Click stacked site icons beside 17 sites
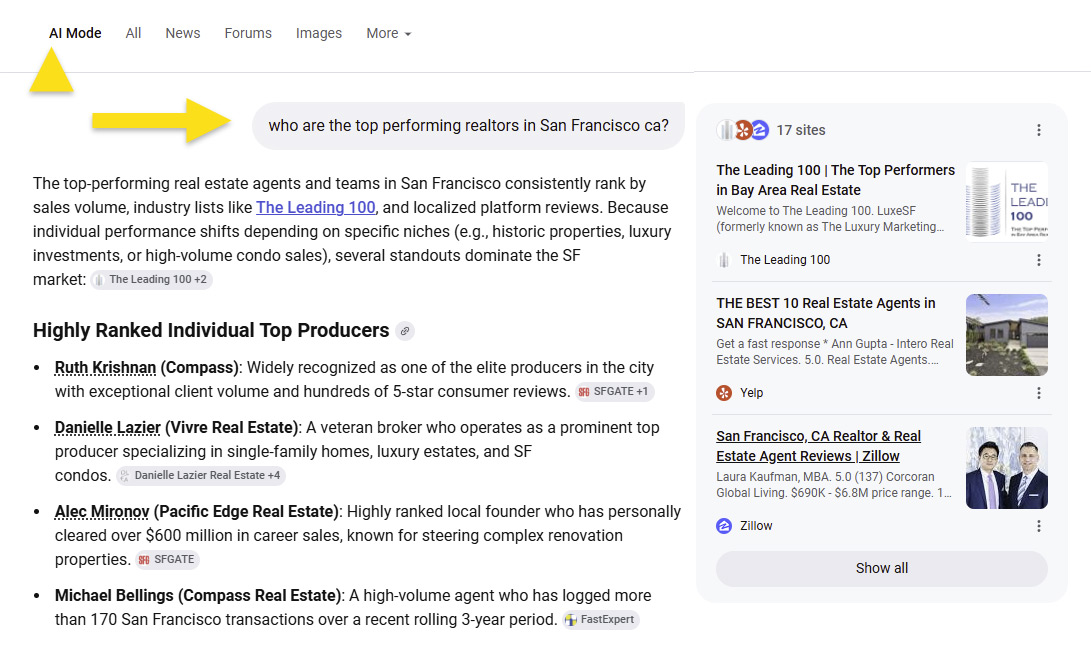The height and width of the screenshot is (653, 1091). (742, 130)
